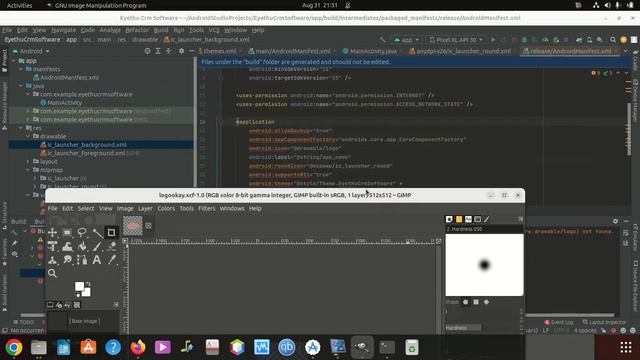This screenshot has width=640, height=360.
Task: Select the Free Select lasso tool
Action: 82,233
